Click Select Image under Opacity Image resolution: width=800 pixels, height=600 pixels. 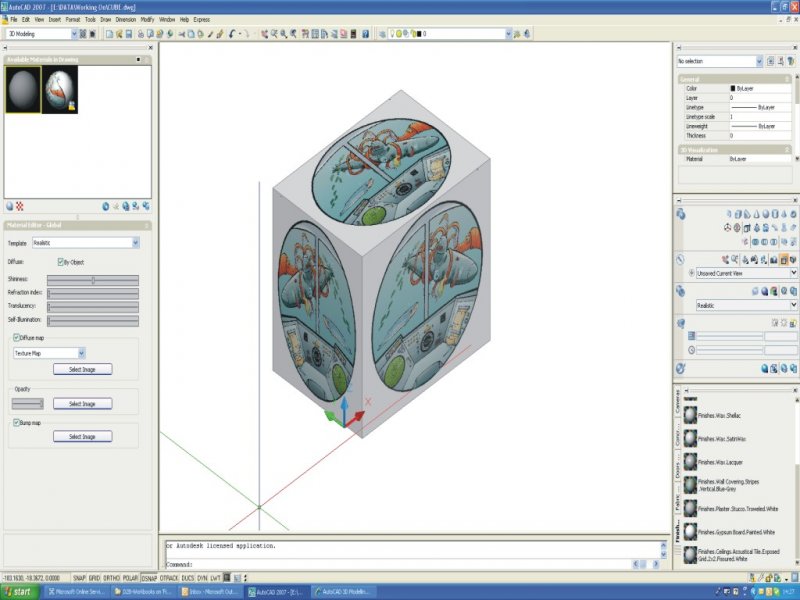point(83,404)
